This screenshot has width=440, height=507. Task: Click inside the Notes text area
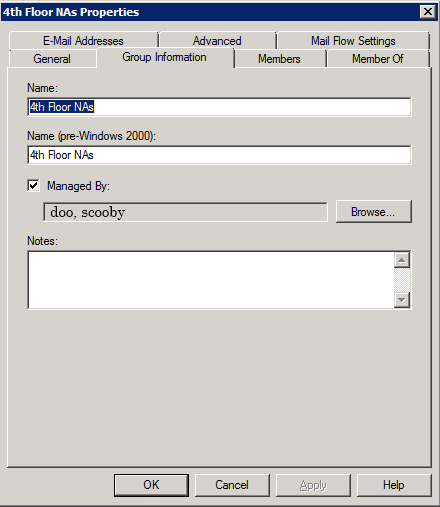pyautogui.click(x=211, y=280)
